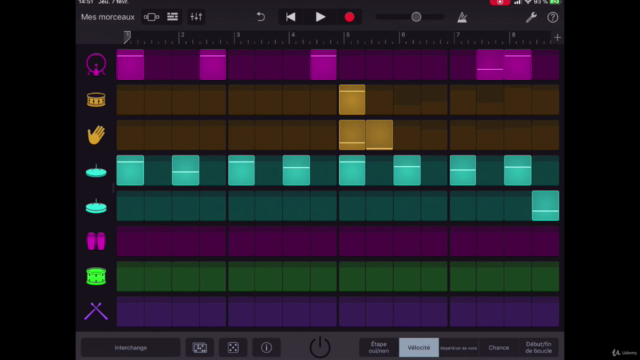The image size is (640, 360).
Task: Undo the last action
Action: coord(261,17)
